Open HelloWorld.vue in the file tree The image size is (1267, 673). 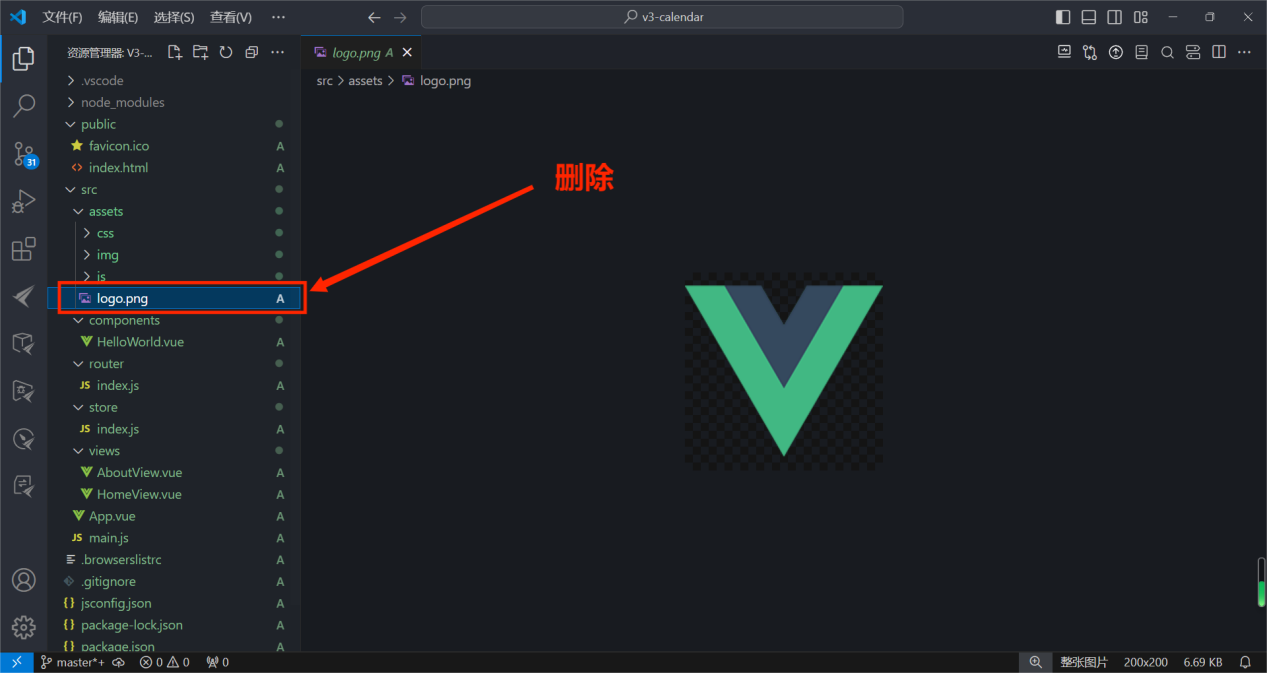pos(175,342)
